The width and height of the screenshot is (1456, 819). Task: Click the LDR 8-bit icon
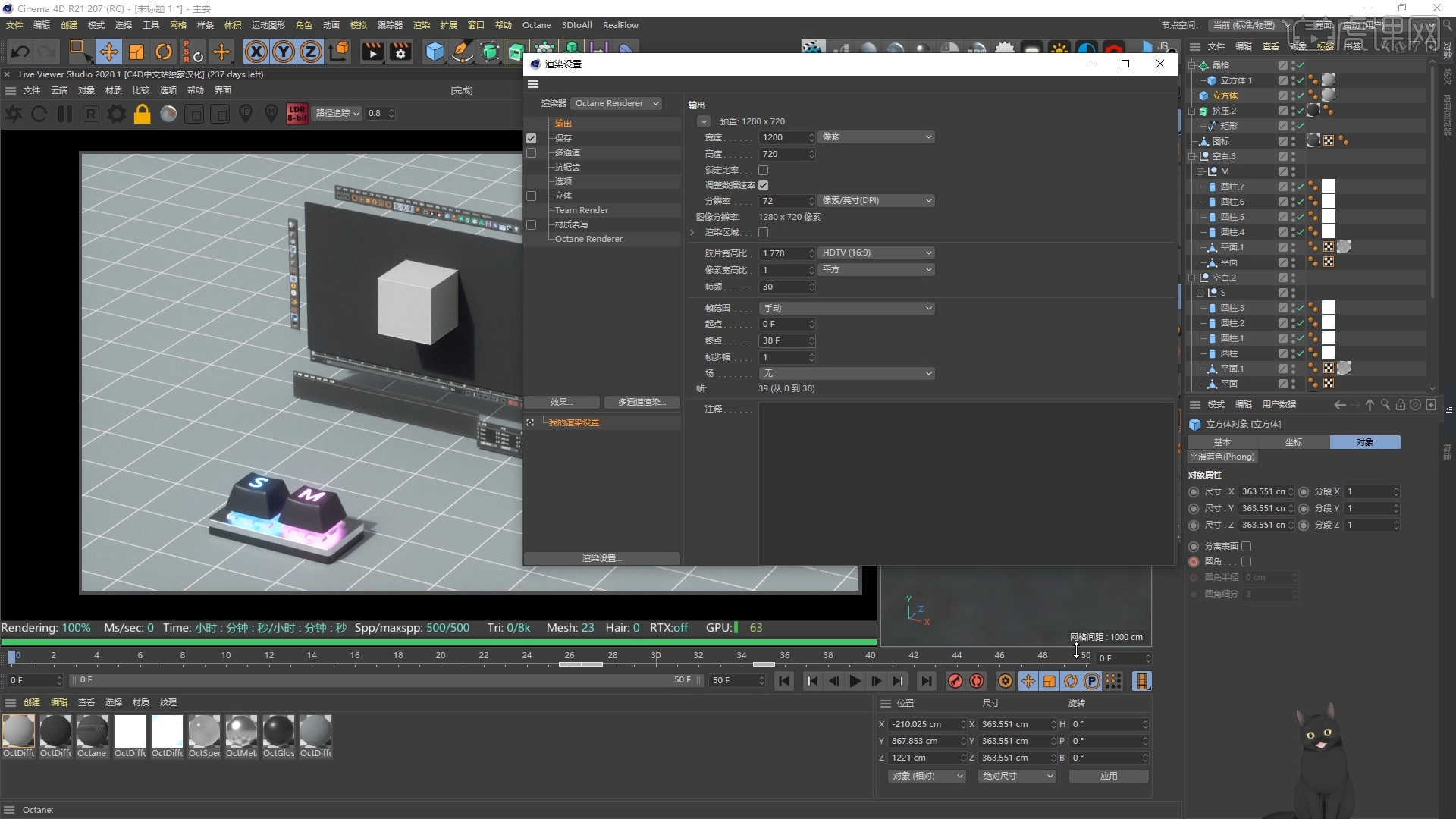pyautogui.click(x=297, y=114)
